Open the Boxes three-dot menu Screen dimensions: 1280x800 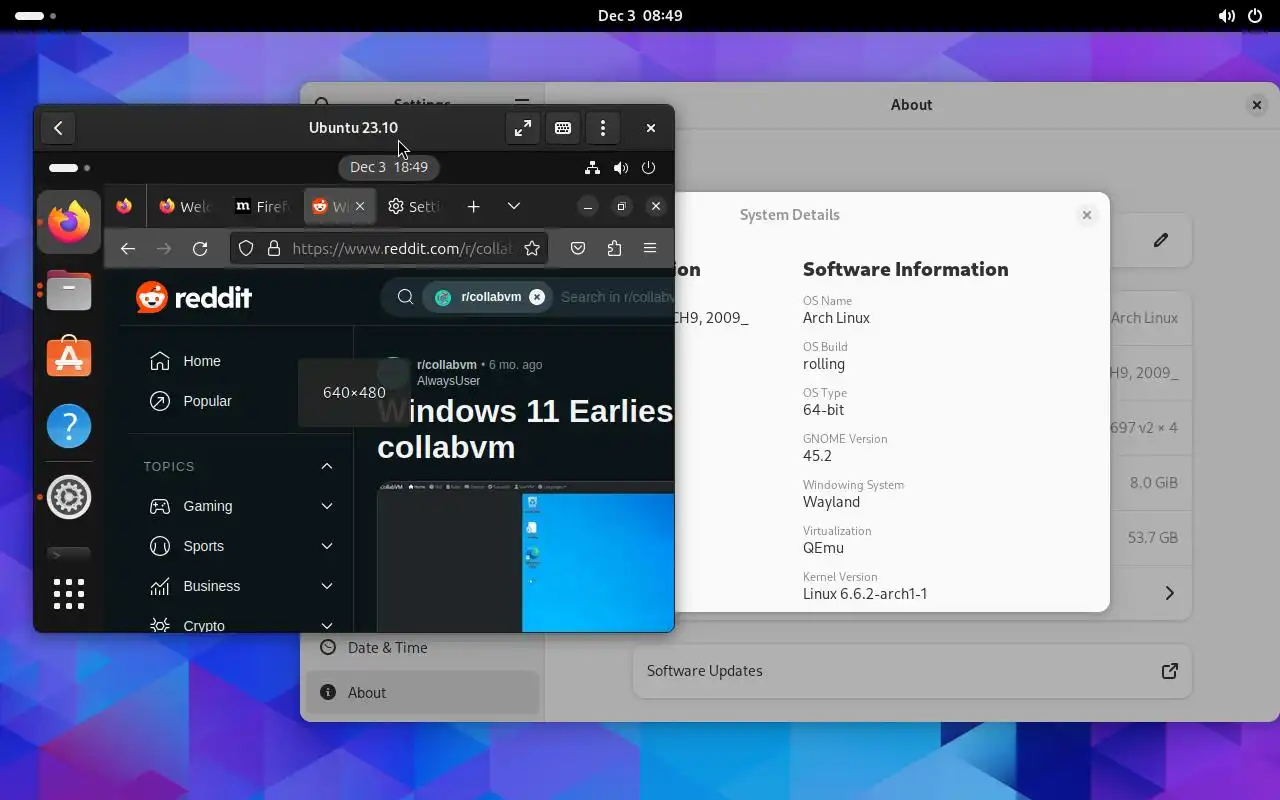pyautogui.click(x=603, y=128)
